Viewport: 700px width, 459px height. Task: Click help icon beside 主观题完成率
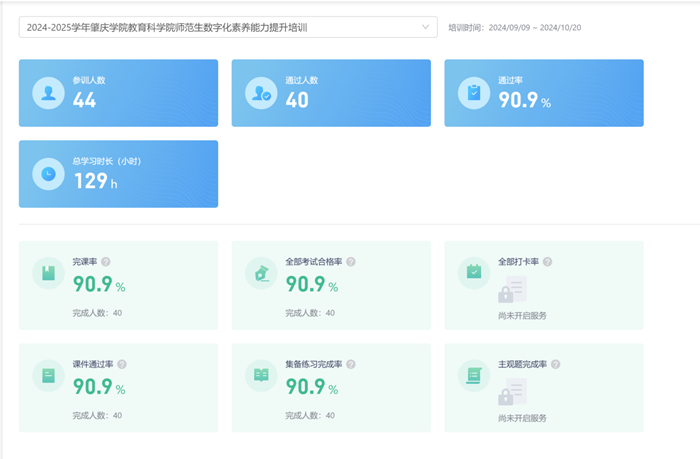click(x=556, y=364)
